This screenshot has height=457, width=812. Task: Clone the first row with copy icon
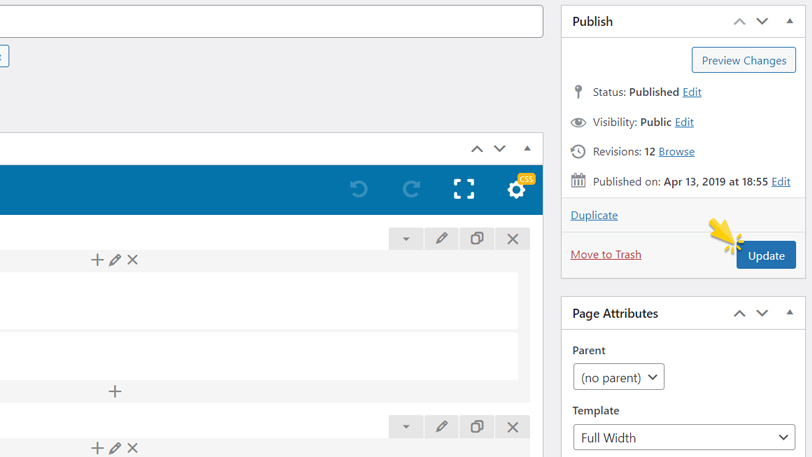pos(477,239)
